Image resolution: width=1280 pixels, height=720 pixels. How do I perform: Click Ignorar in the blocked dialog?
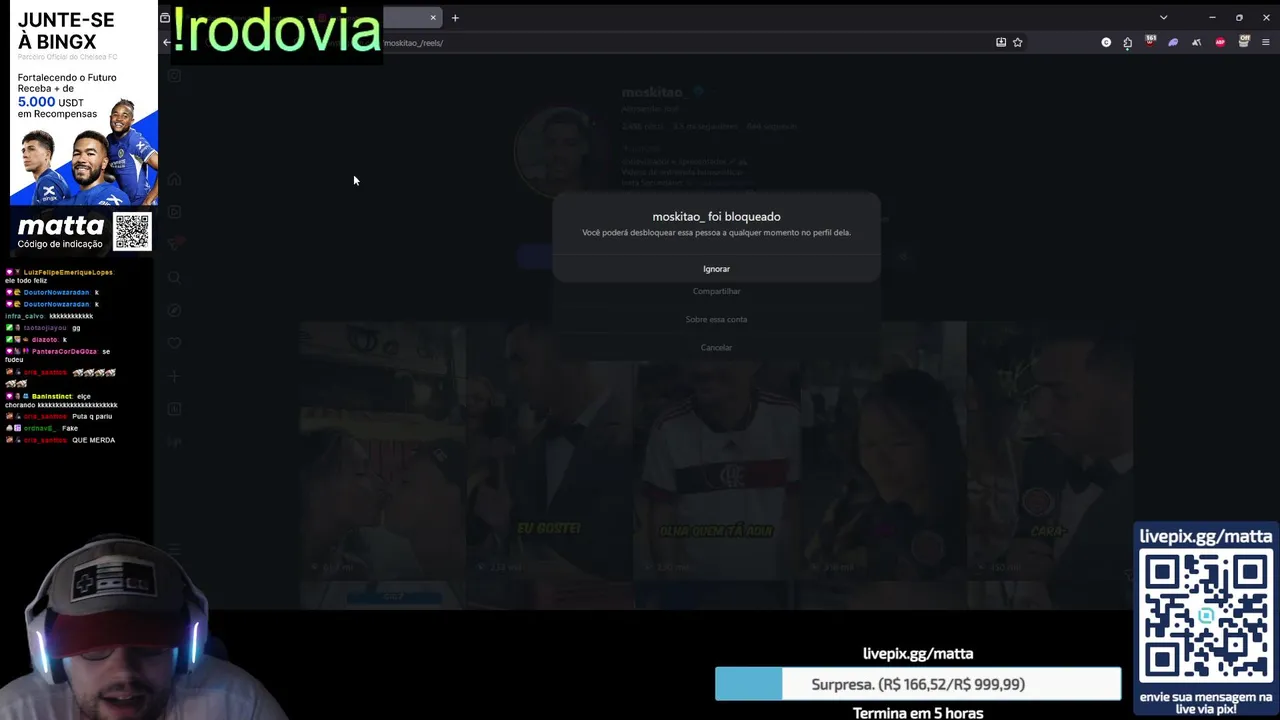click(716, 269)
